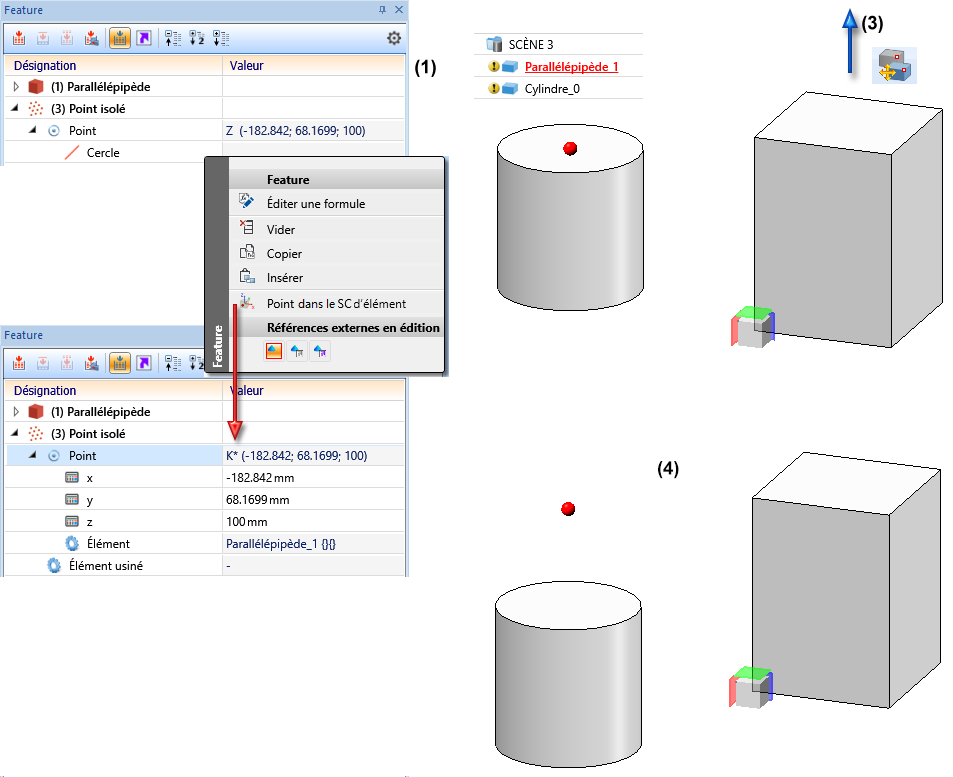The width and height of the screenshot is (953, 777).
Task: Choose Point dans le SC d'élément
Action: pyautogui.click(x=337, y=303)
